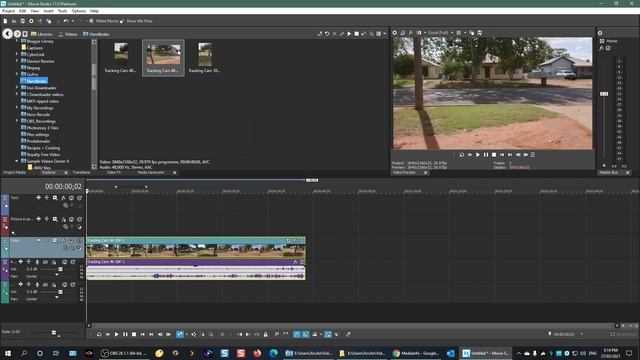Go forward in the Explorer navigation

pyautogui.click(x=17, y=34)
